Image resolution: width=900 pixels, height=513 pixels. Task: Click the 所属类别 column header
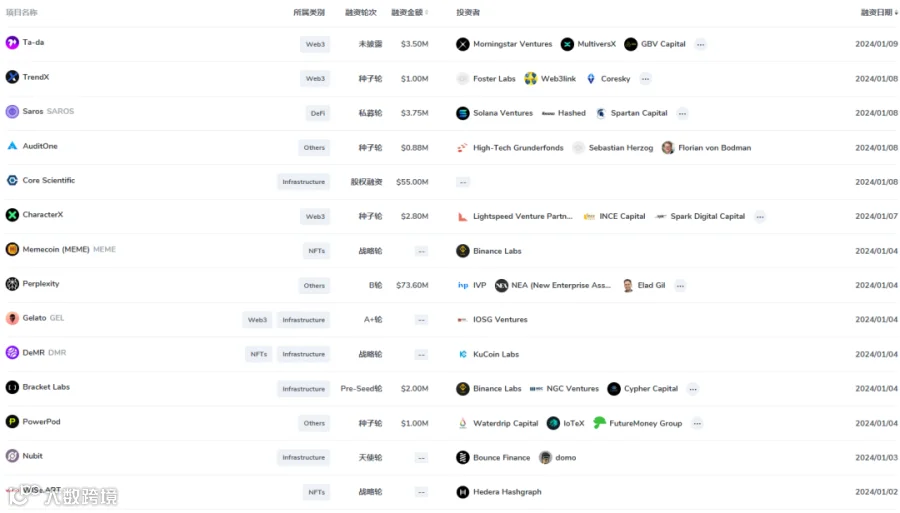click(x=309, y=13)
